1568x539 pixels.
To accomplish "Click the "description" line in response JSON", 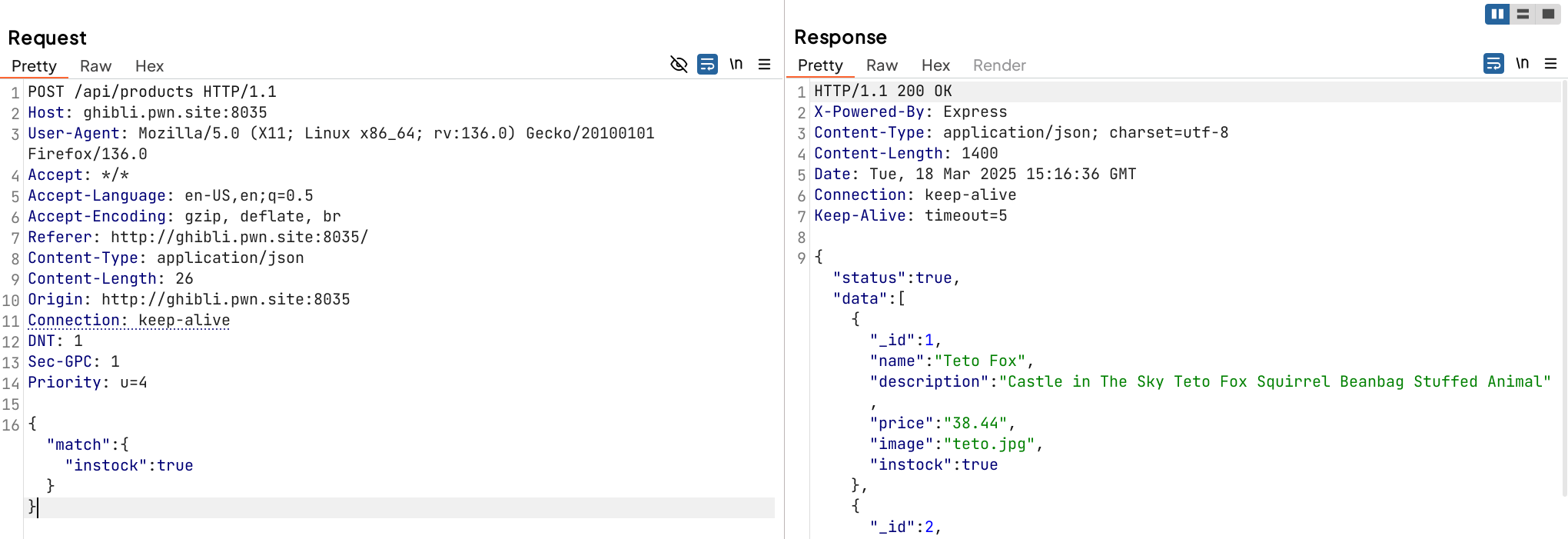I will (1211, 381).
